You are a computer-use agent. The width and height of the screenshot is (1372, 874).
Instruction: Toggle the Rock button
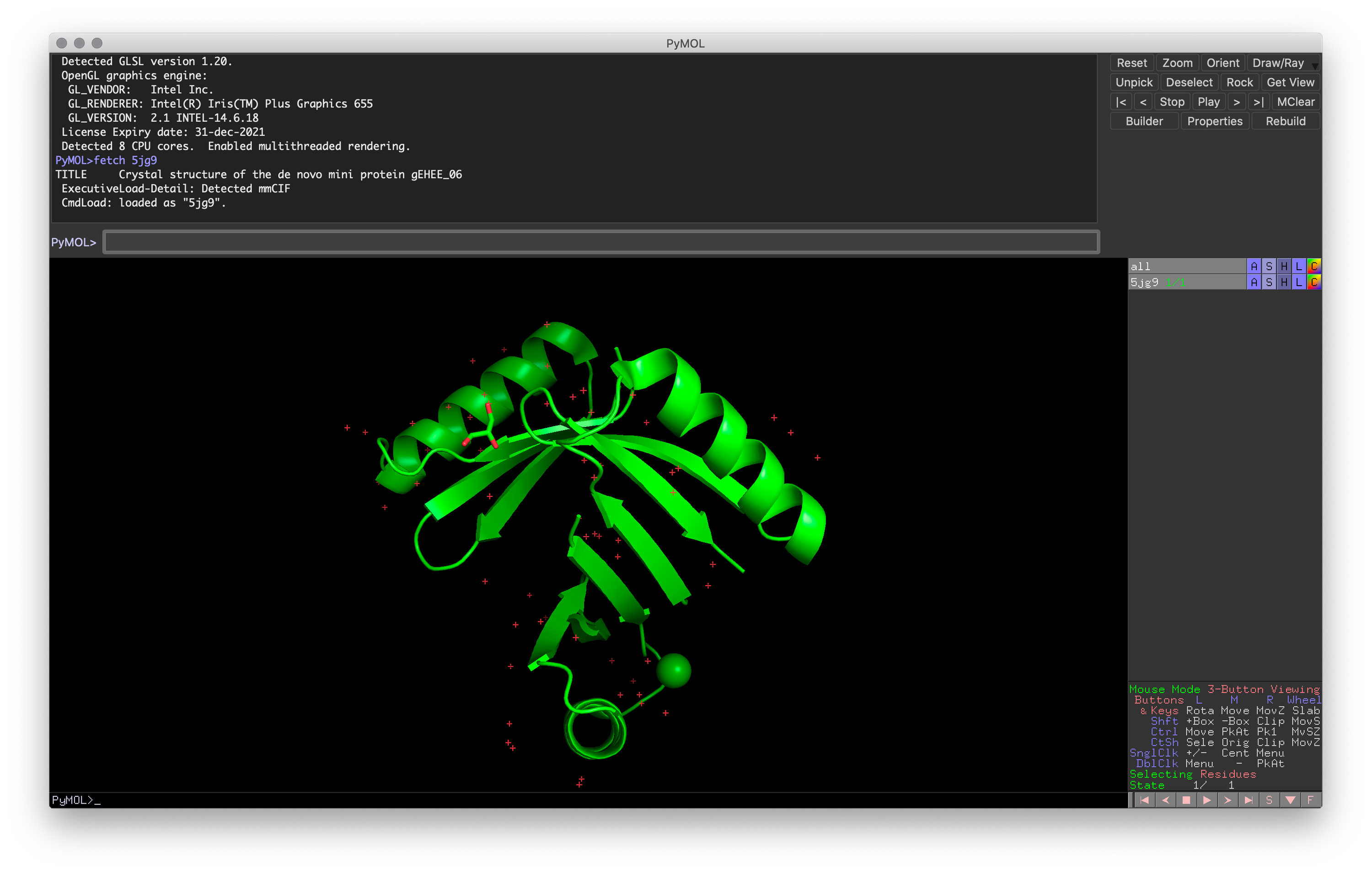1239,82
